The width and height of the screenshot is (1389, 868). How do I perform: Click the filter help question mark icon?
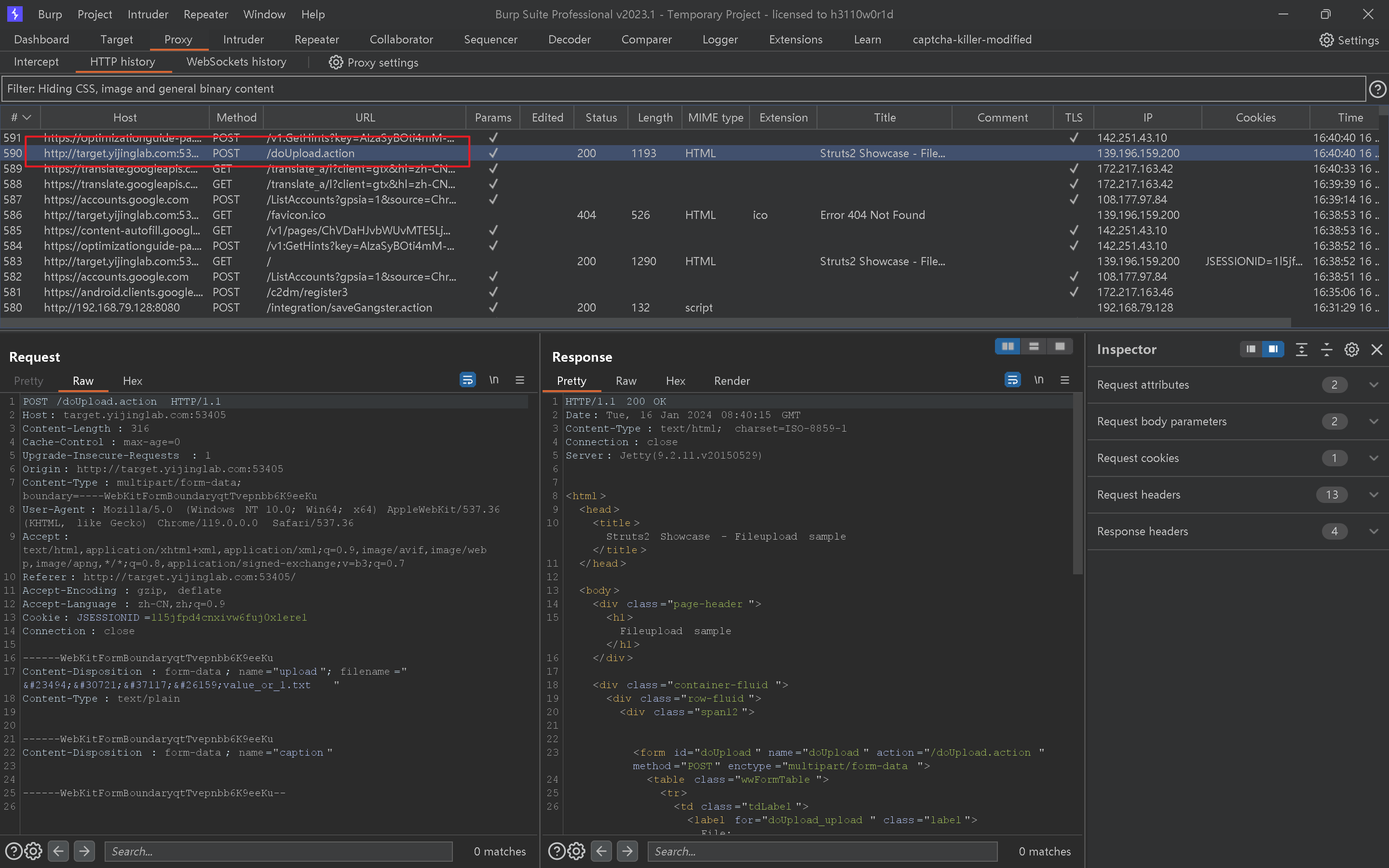pyautogui.click(x=1377, y=89)
